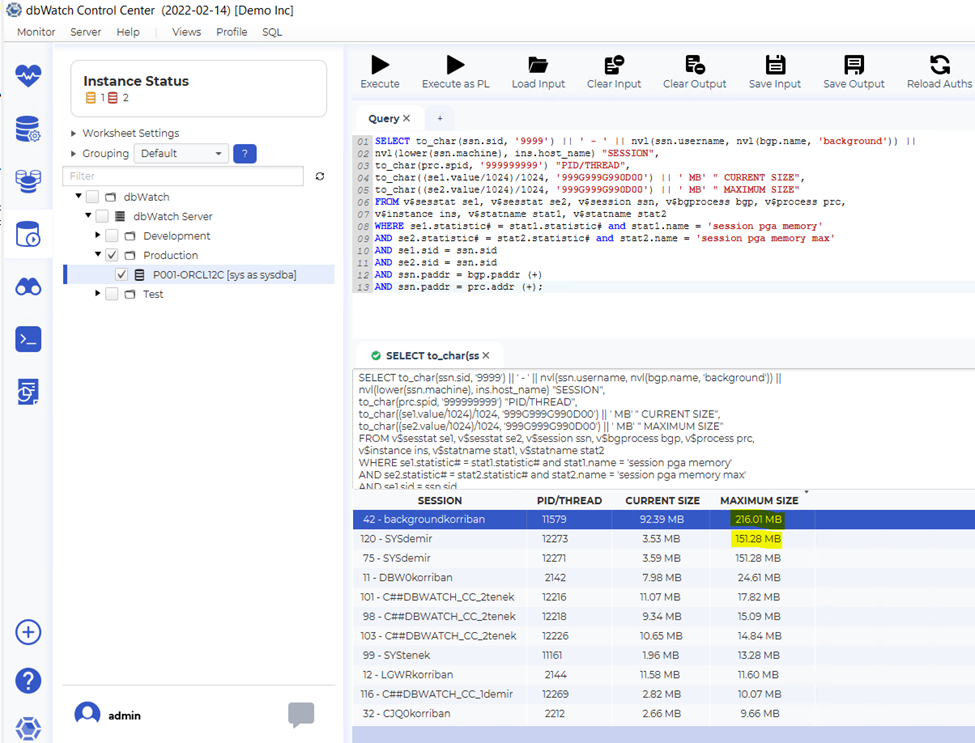Click the Instance Status panel
This screenshot has width=975, height=743.
(198, 89)
